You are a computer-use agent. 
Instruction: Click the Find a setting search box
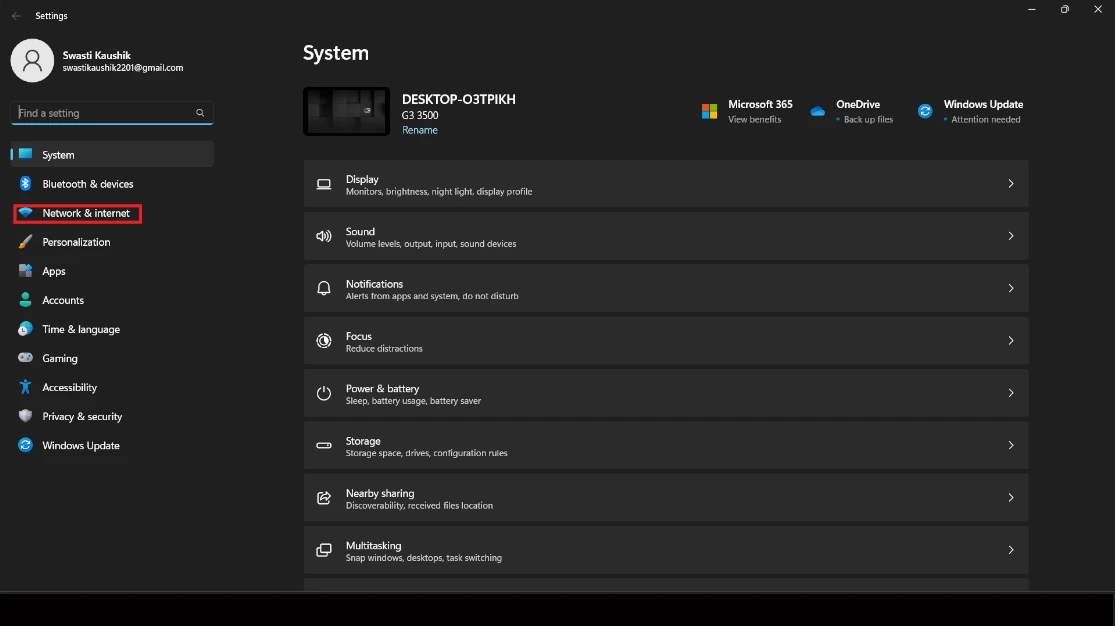105,113
